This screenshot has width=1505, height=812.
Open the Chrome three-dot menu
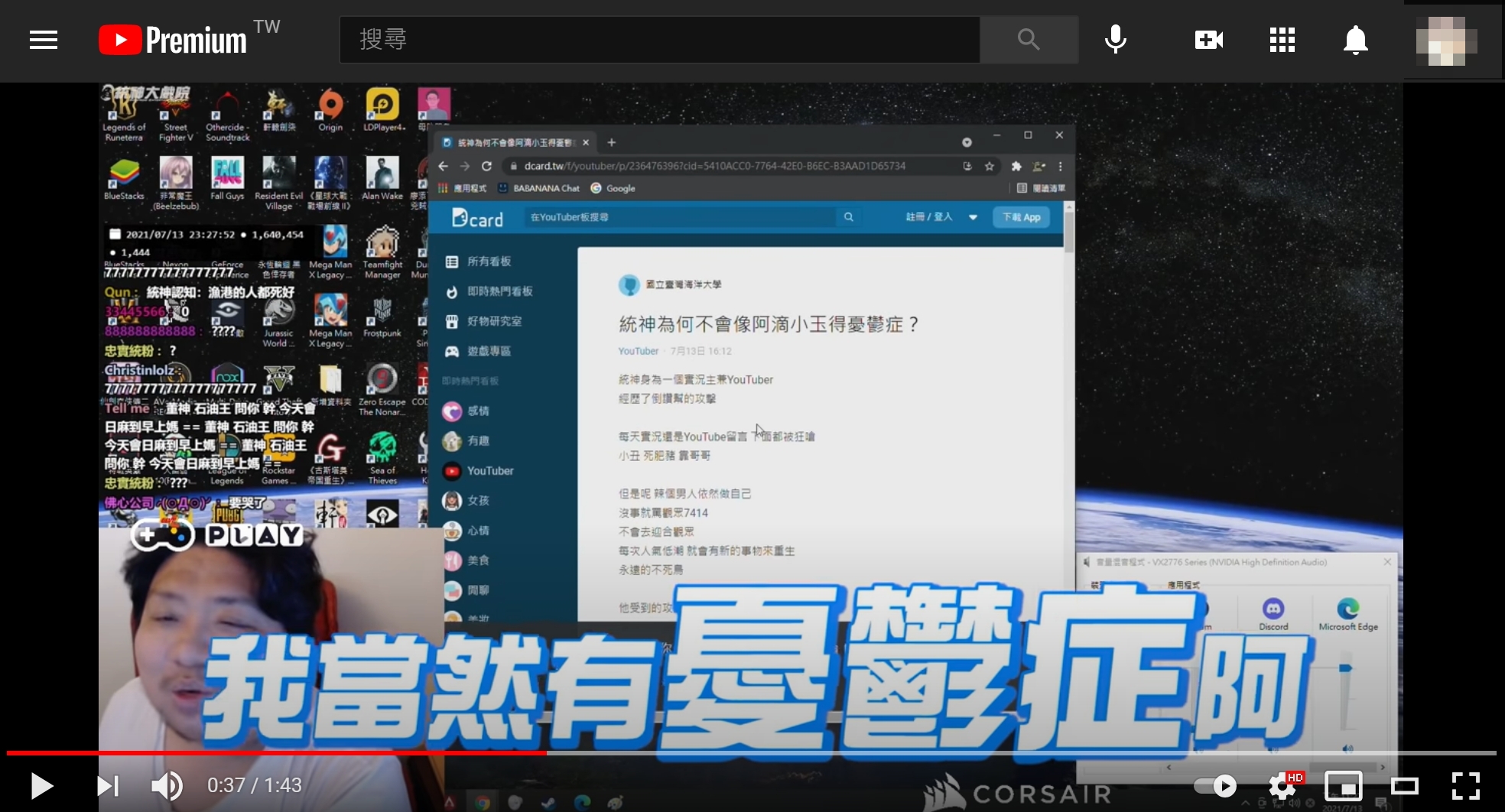(x=1060, y=166)
